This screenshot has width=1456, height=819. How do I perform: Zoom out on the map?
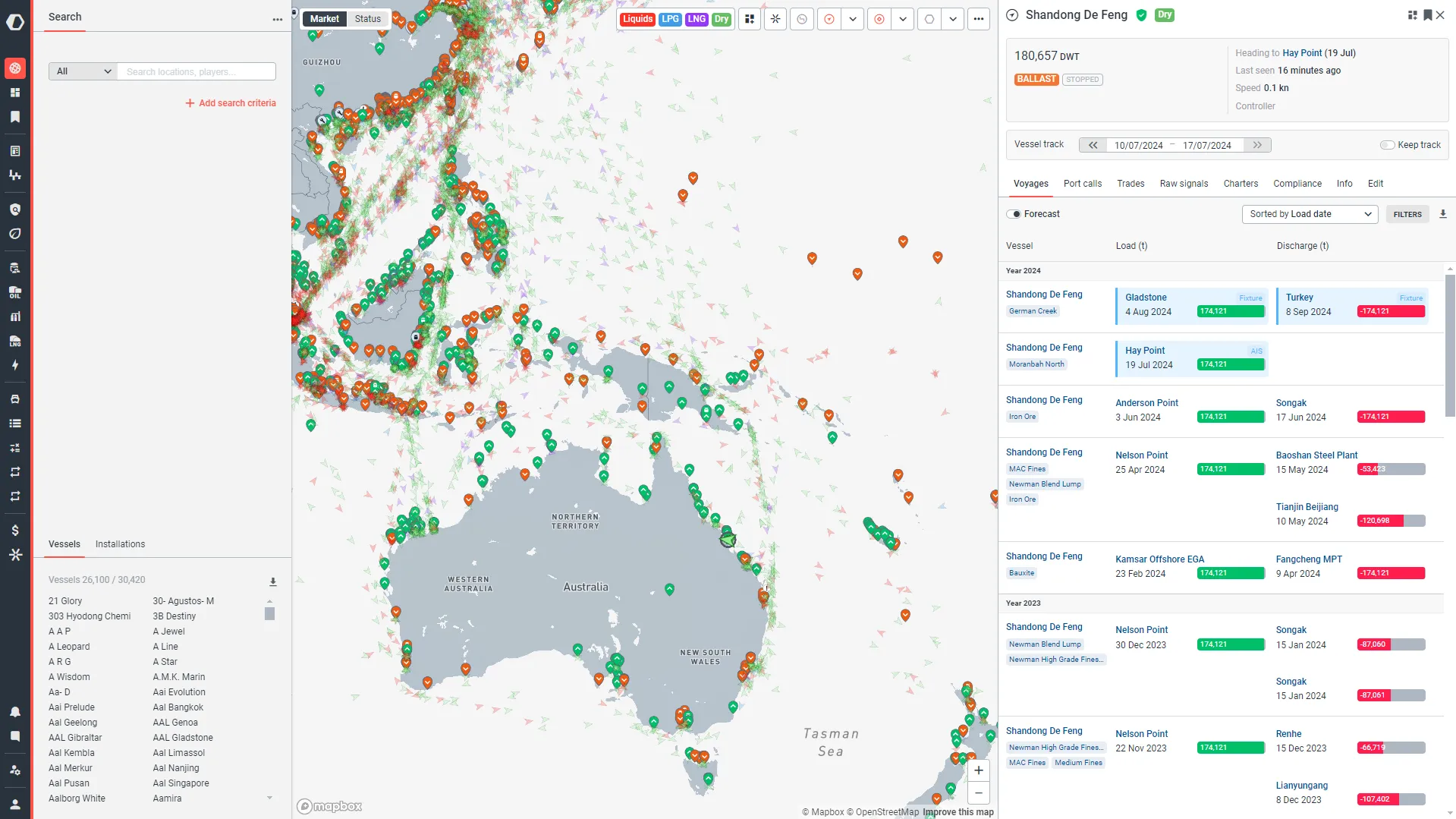tap(979, 793)
